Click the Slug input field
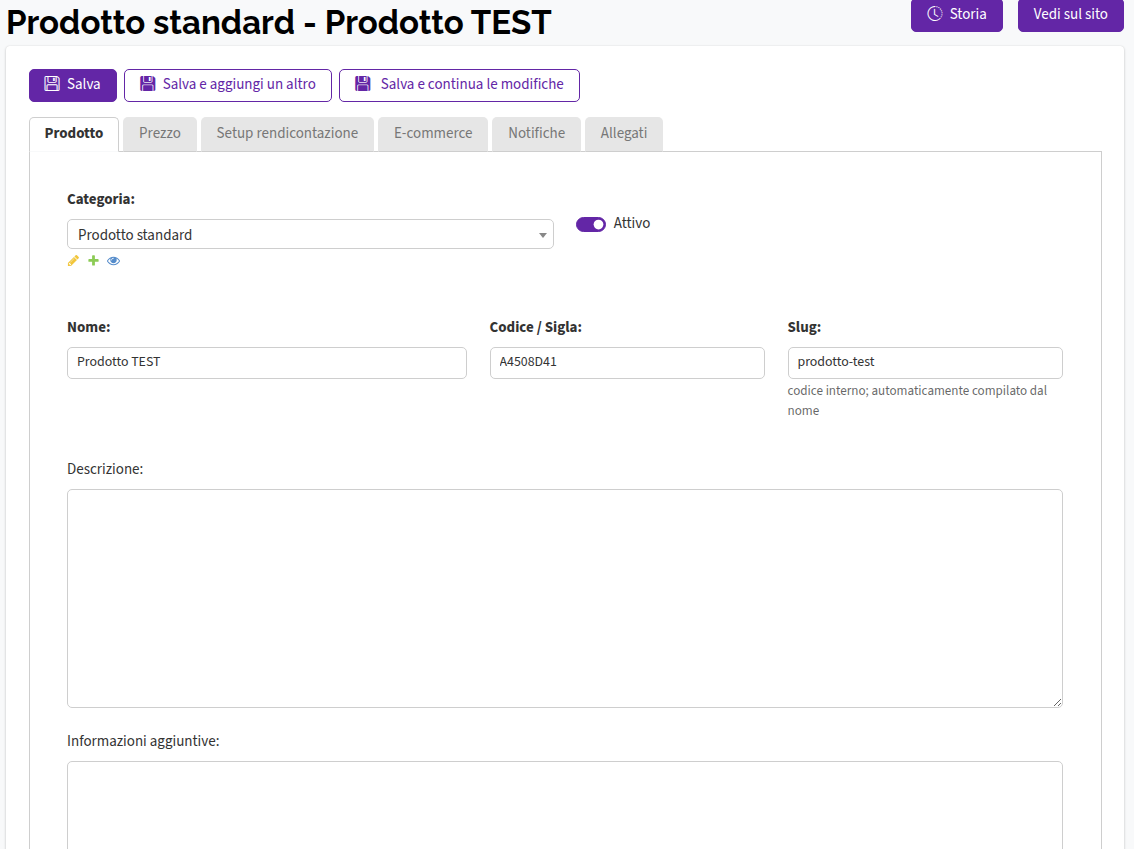This screenshot has height=849, width=1134. pyautogui.click(x=925, y=363)
